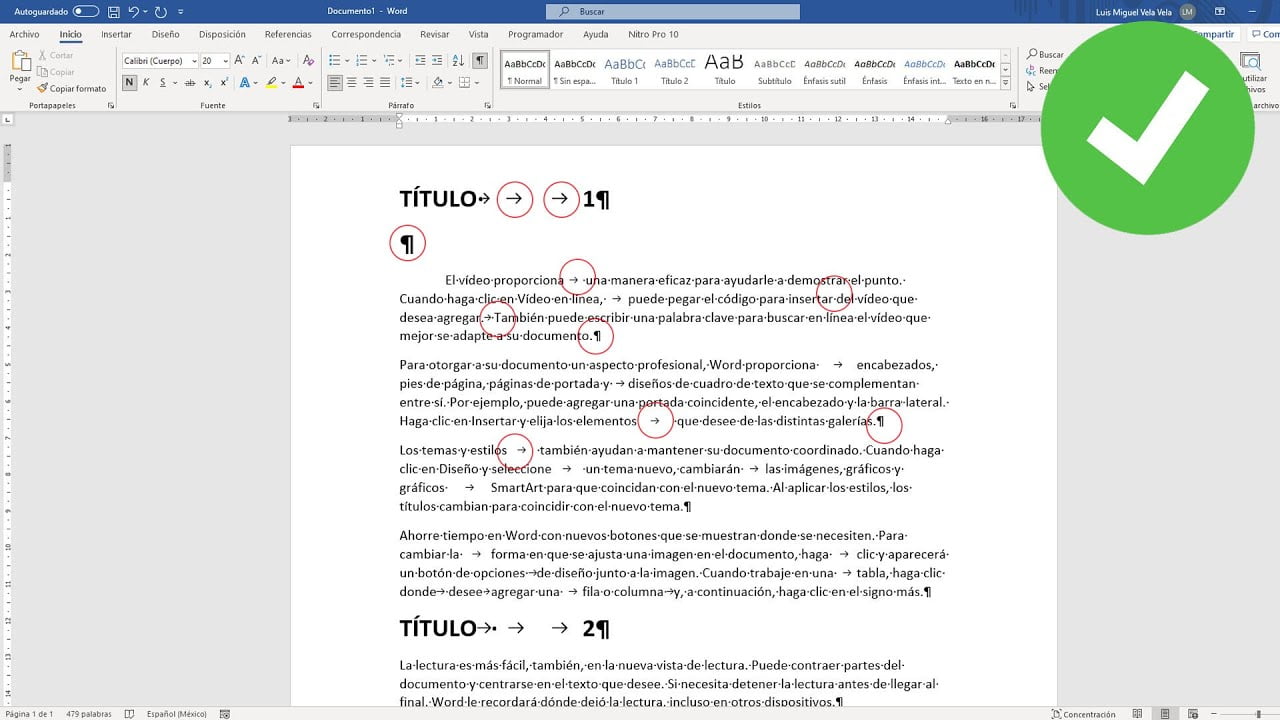Toggle show paragraph marks (¶) button
This screenshot has width=1280, height=720.
coord(480,61)
